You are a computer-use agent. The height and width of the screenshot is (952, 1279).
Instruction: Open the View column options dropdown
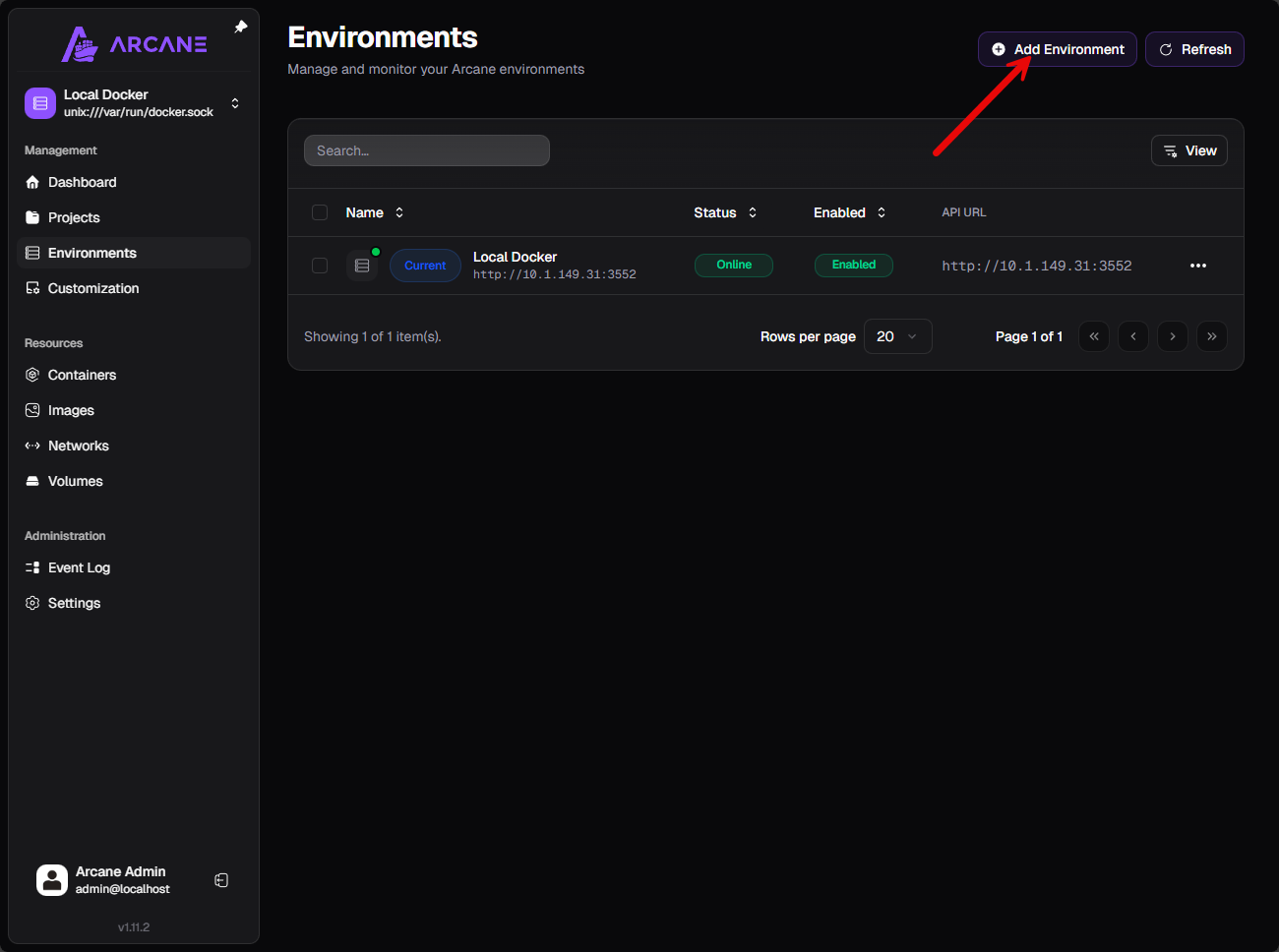pos(1189,150)
